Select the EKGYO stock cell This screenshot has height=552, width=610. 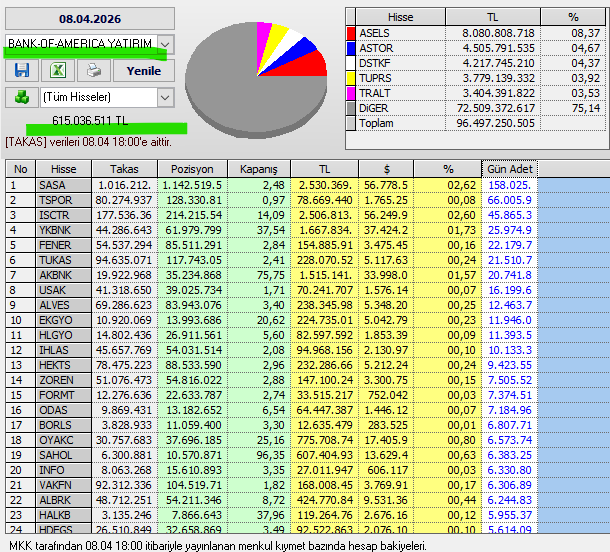point(64,320)
